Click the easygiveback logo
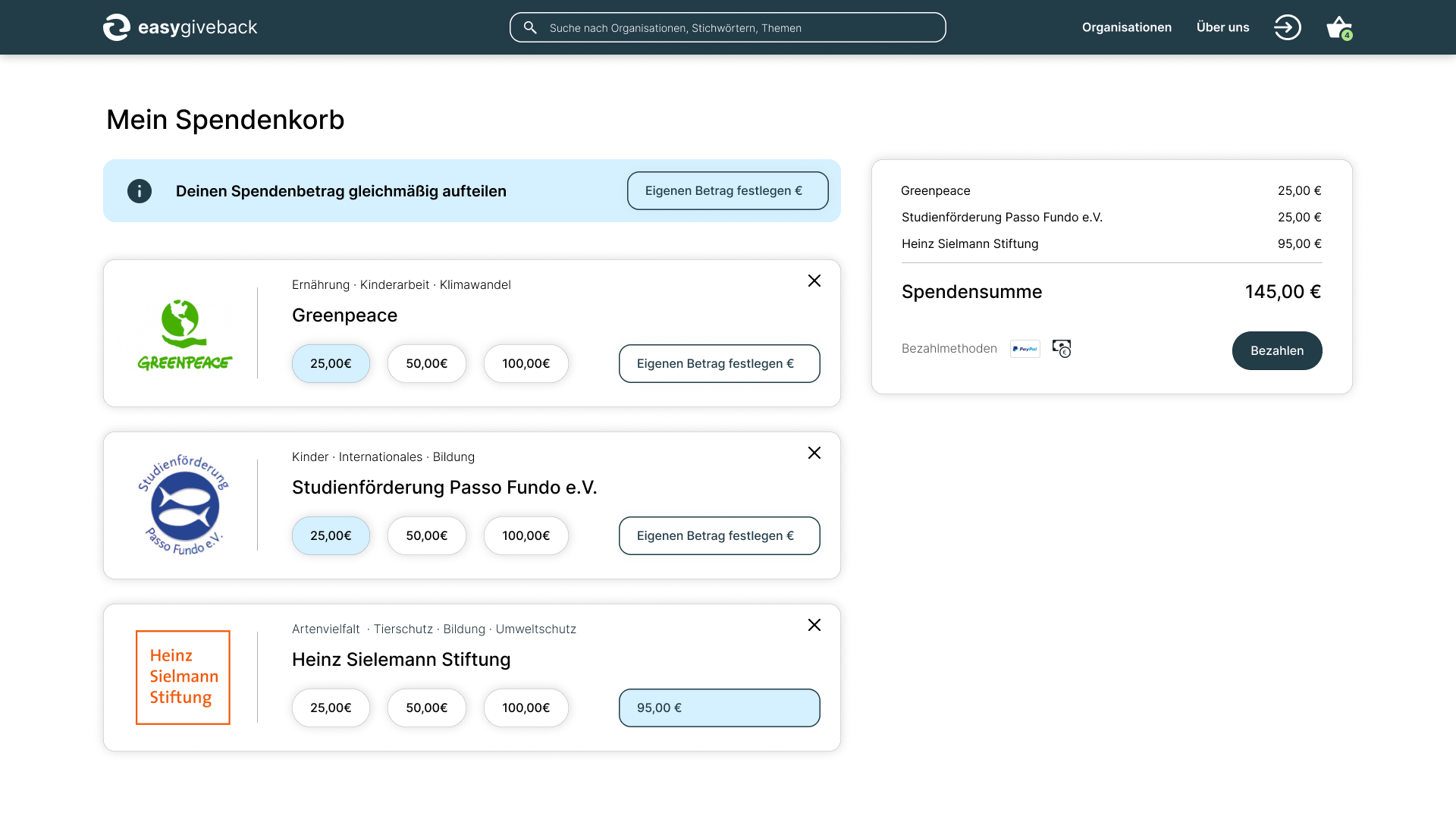1456x819 pixels. [180, 27]
